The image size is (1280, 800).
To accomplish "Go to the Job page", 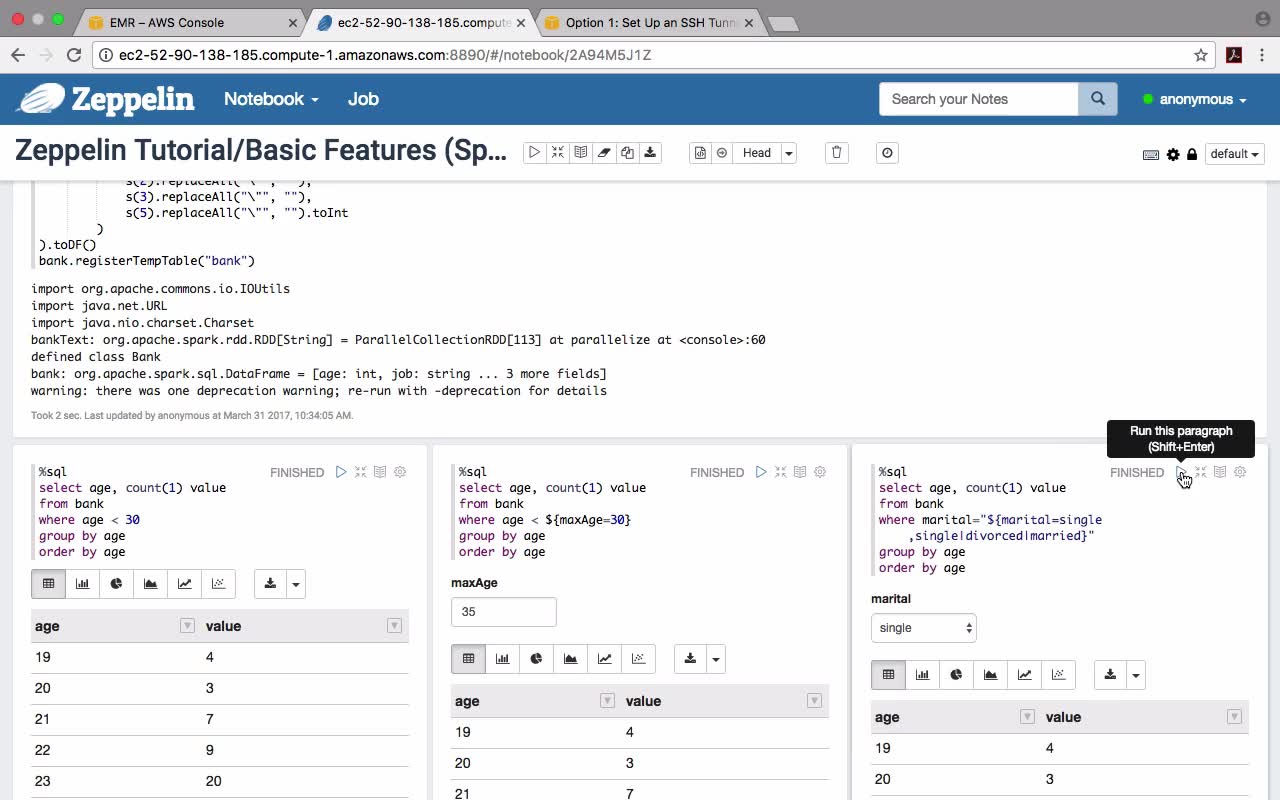I will tap(363, 99).
